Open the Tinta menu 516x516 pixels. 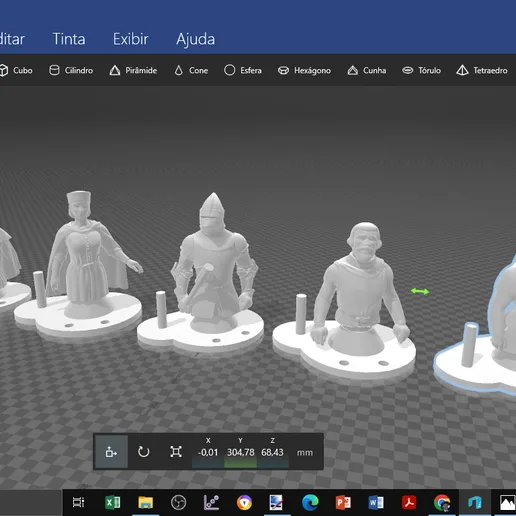(69, 39)
